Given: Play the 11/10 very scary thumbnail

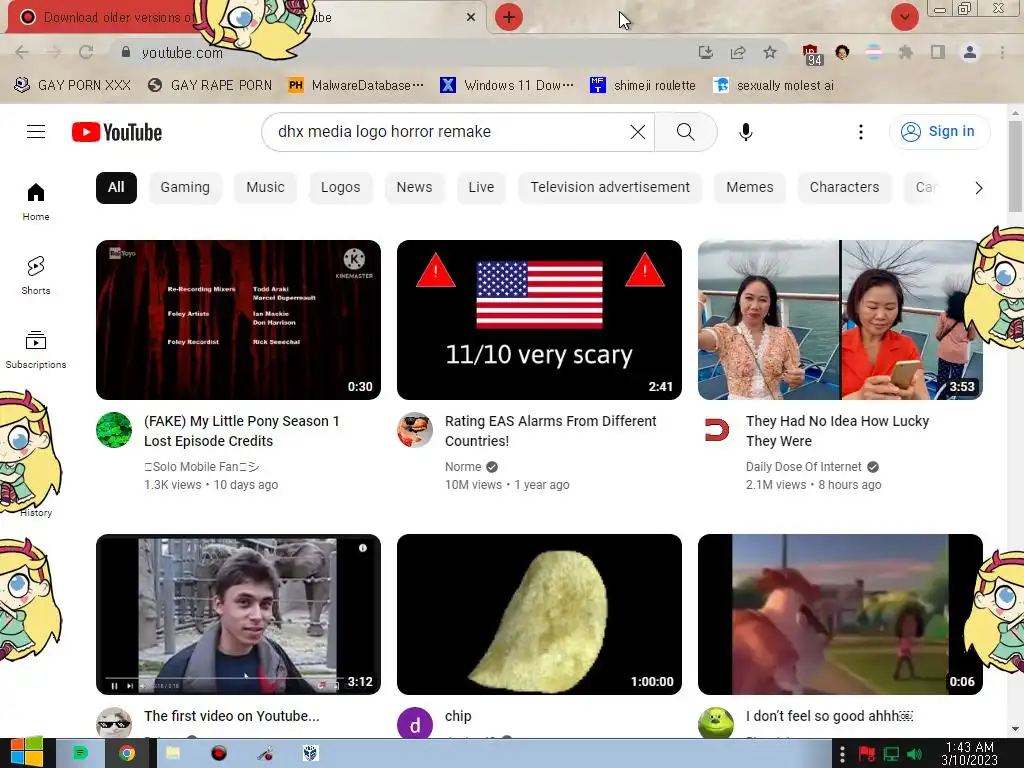Looking at the screenshot, I should coord(539,320).
